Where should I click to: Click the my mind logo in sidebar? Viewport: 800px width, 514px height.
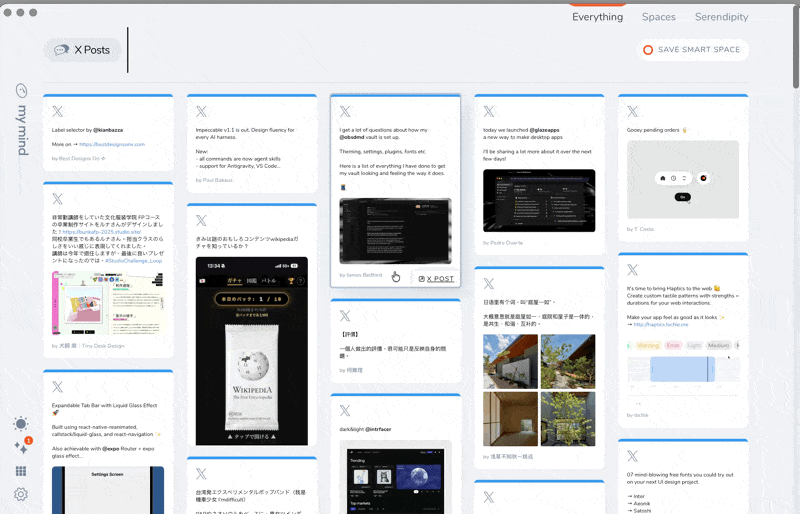(21, 120)
